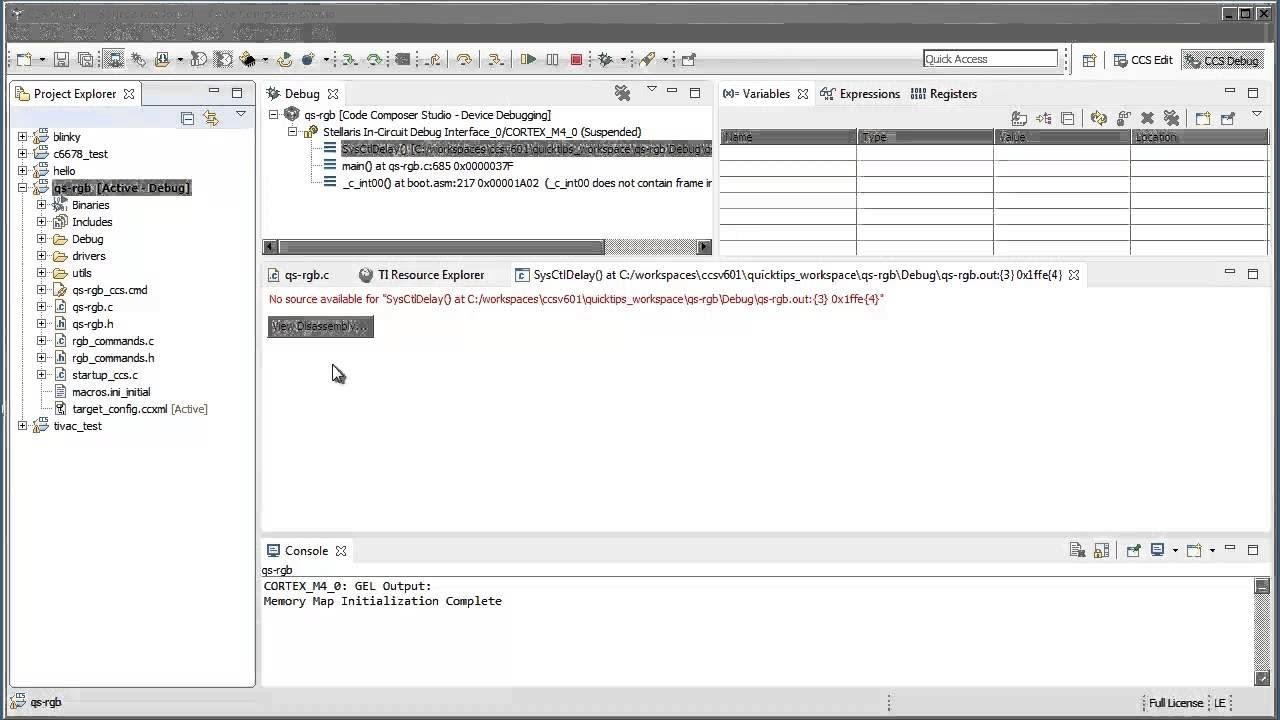Click the Remove All icon in Variables

coord(1171,118)
